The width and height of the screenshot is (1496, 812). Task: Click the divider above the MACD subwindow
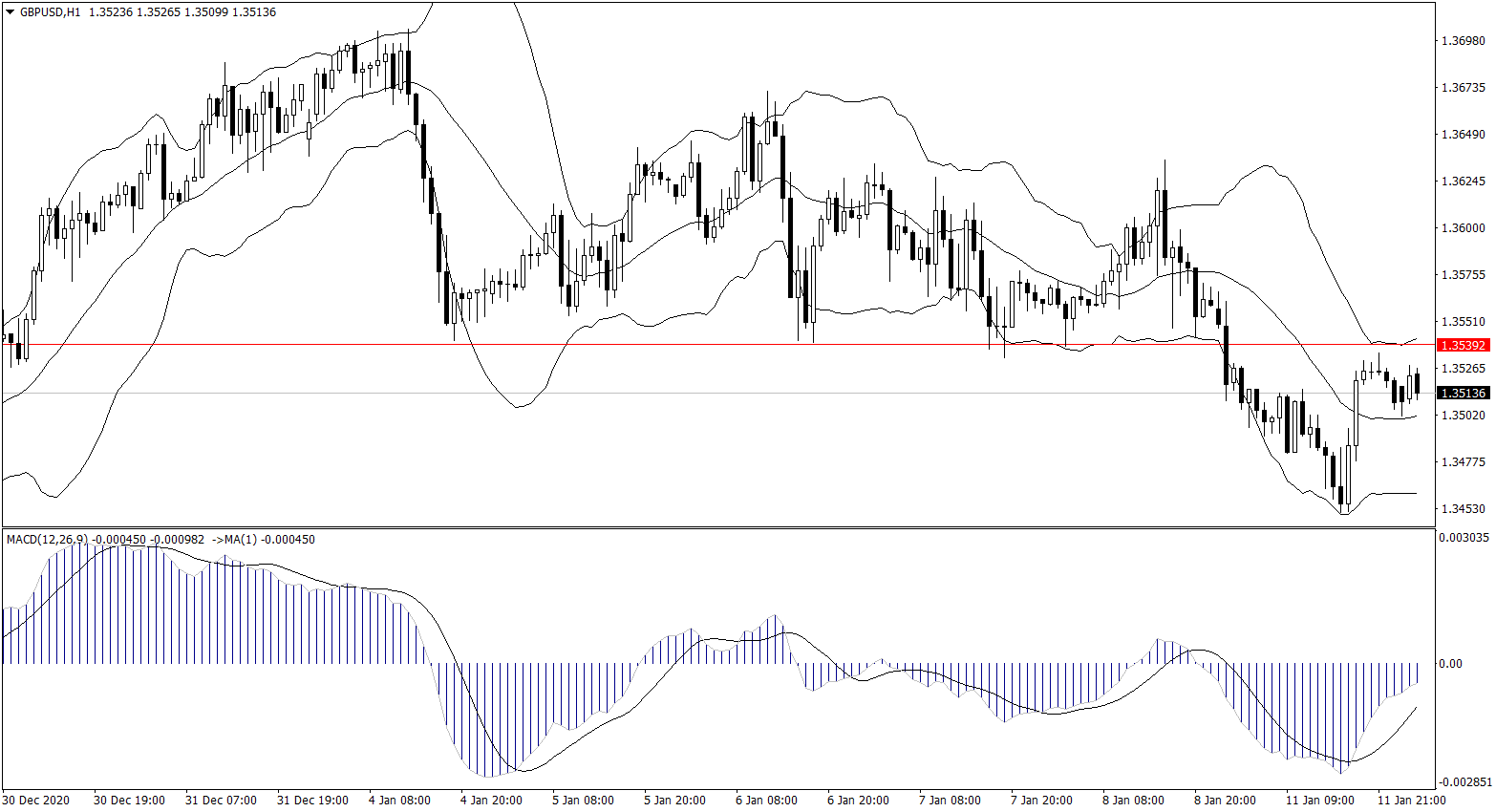[x=716, y=527]
